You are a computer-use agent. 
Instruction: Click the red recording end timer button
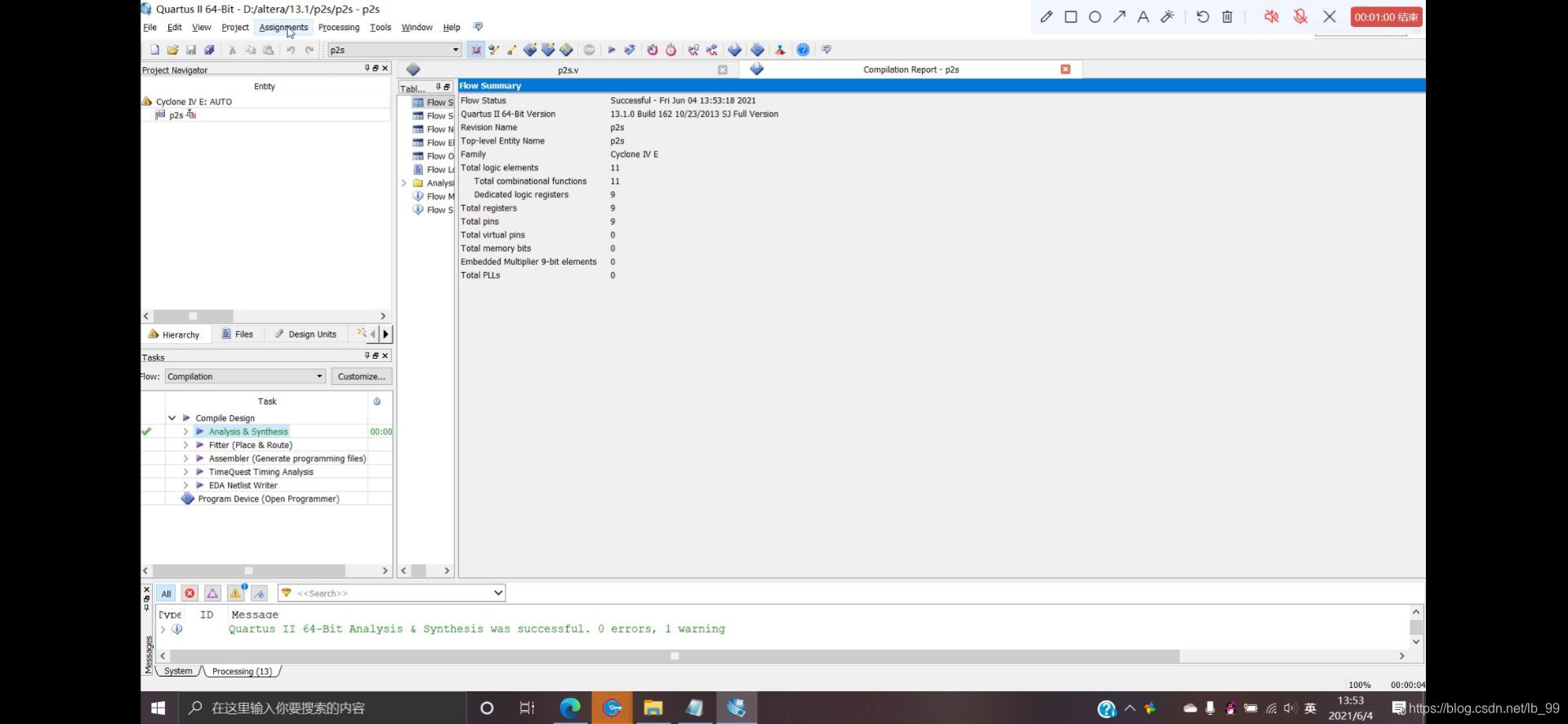1386,16
